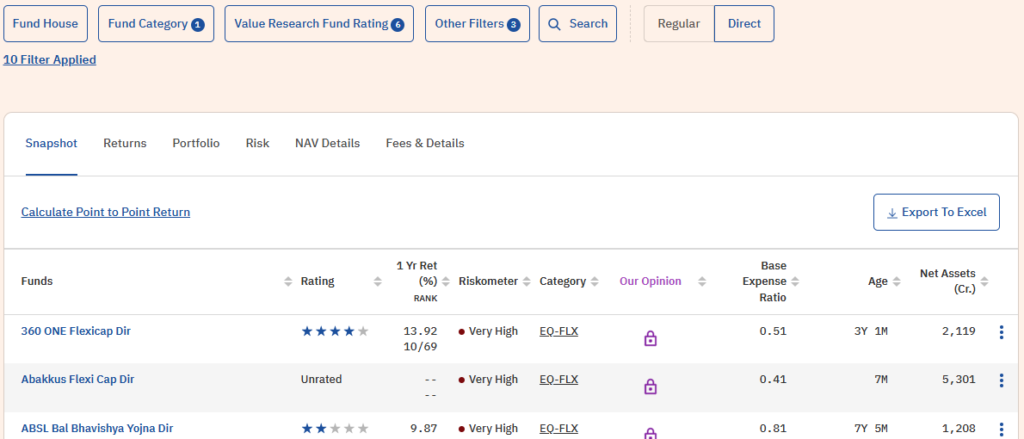Open three-dot menu for Abakkus Flexi Cap Dir
Viewport: 1024px width, 439px height.
click(1001, 380)
